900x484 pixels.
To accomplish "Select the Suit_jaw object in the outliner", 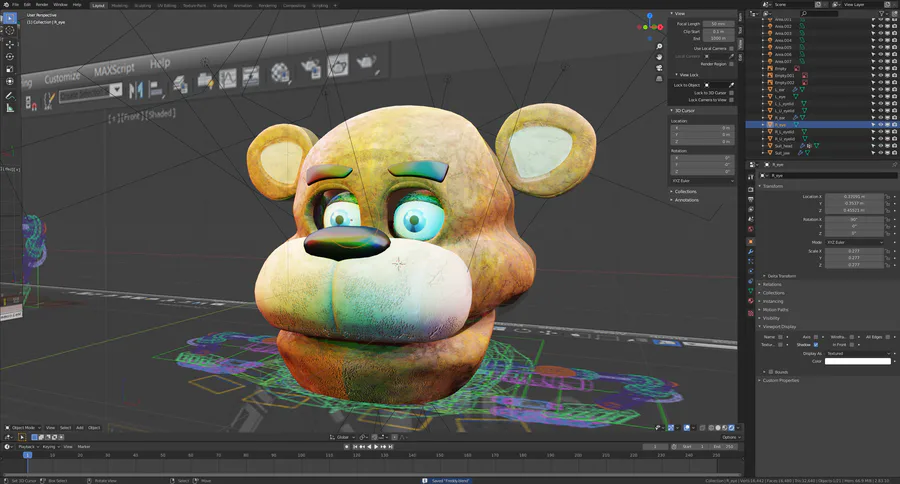I will 783,153.
